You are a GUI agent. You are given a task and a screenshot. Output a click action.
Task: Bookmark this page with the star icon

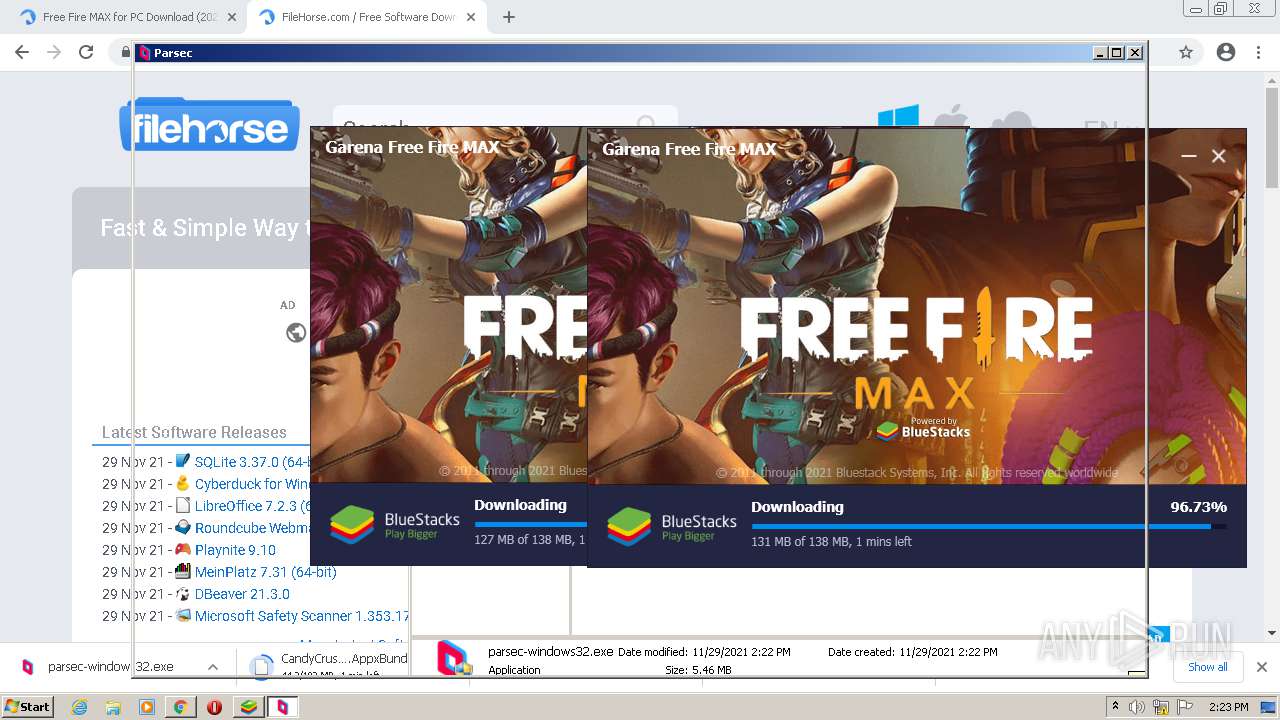(x=1186, y=52)
